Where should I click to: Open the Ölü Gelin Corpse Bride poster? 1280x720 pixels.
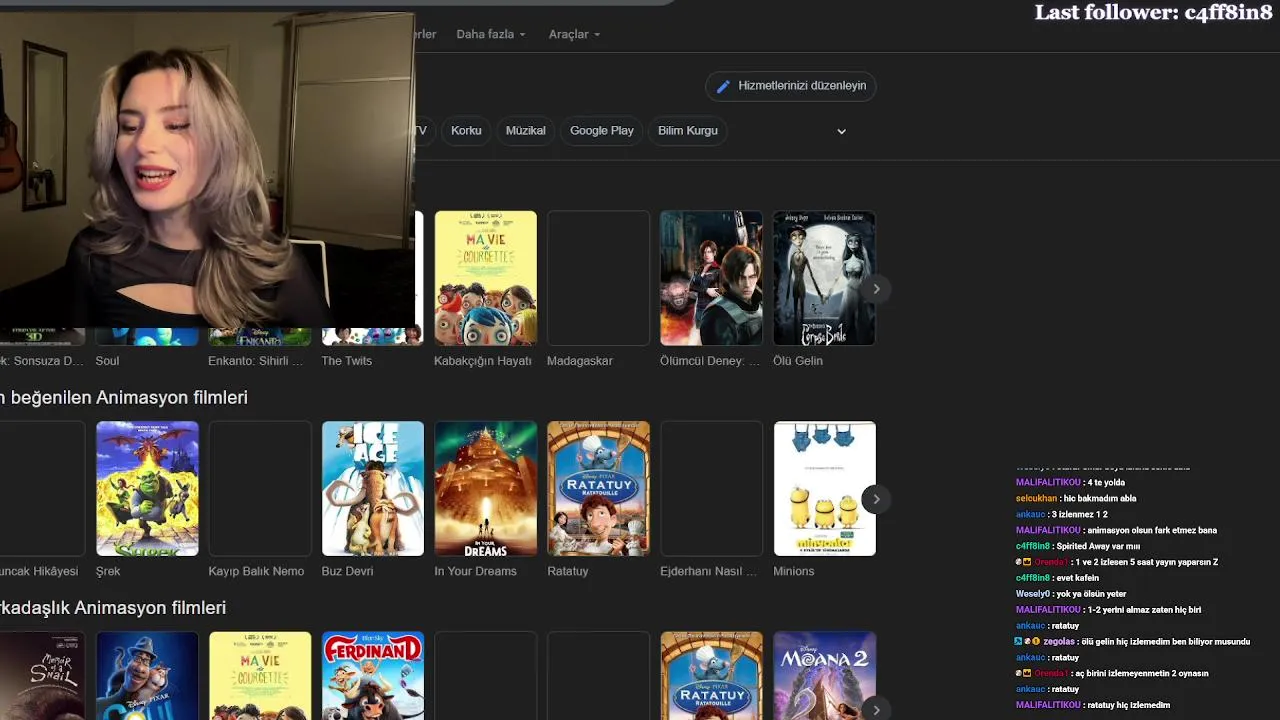point(824,278)
